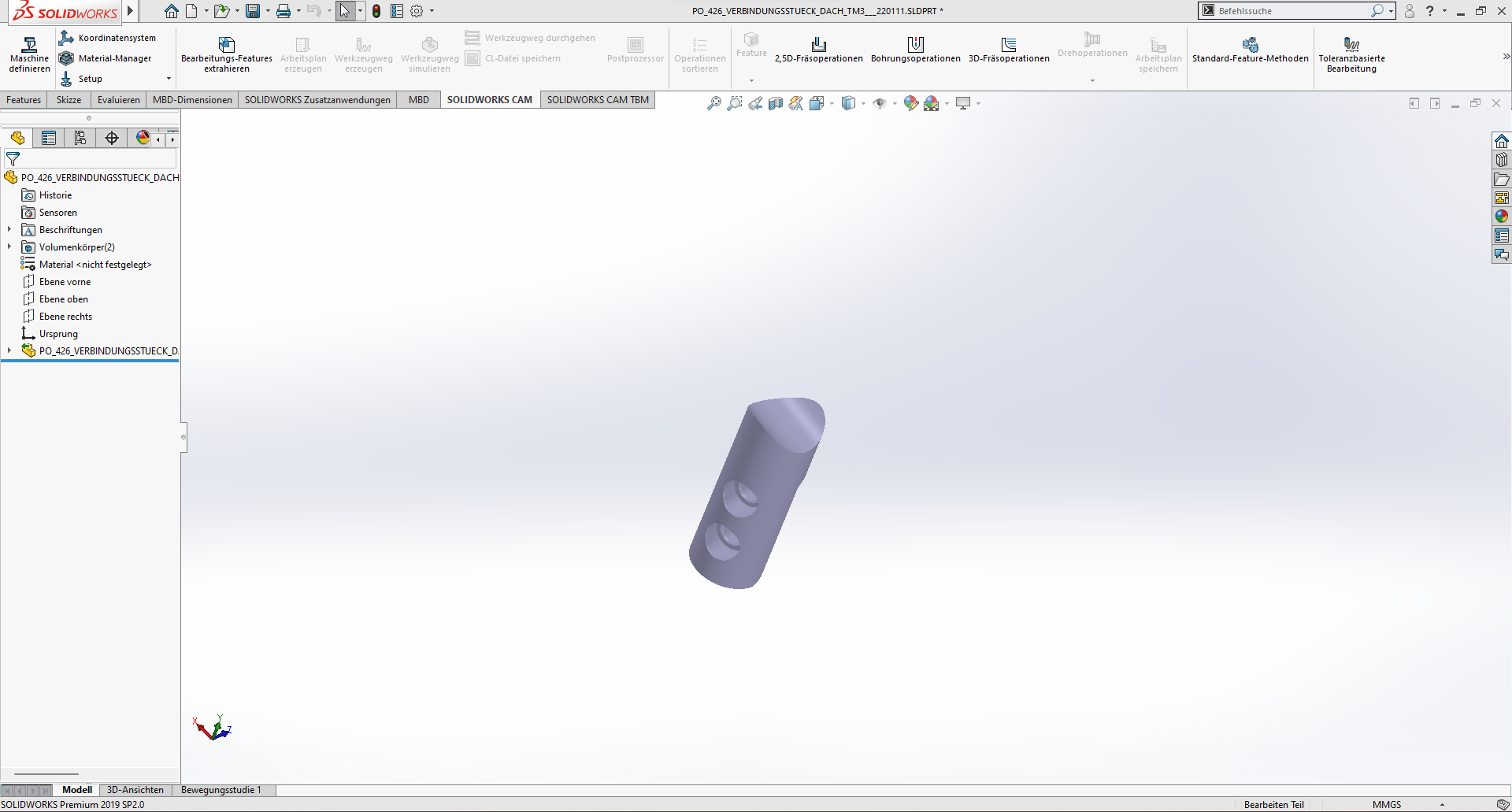Open 2,5D-Fräsoperationen
1512x812 pixels.
click(819, 50)
